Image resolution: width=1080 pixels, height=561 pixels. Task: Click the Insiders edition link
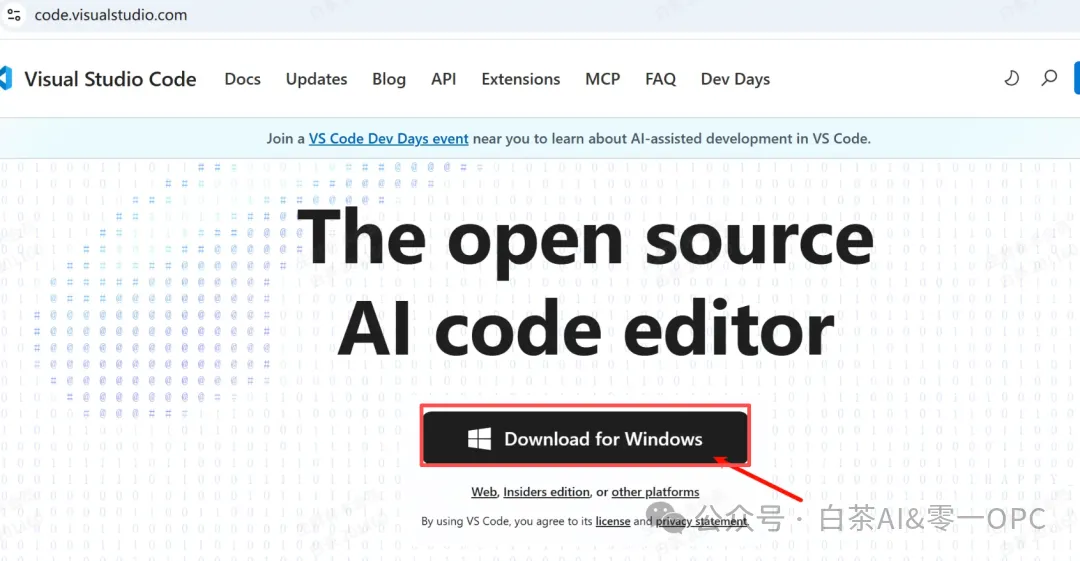coord(546,492)
